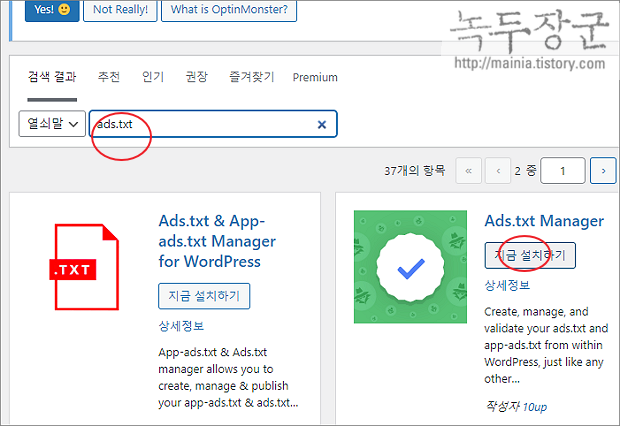Click the Yes! button with smiley
620x426 pixels.
tap(52, 10)
